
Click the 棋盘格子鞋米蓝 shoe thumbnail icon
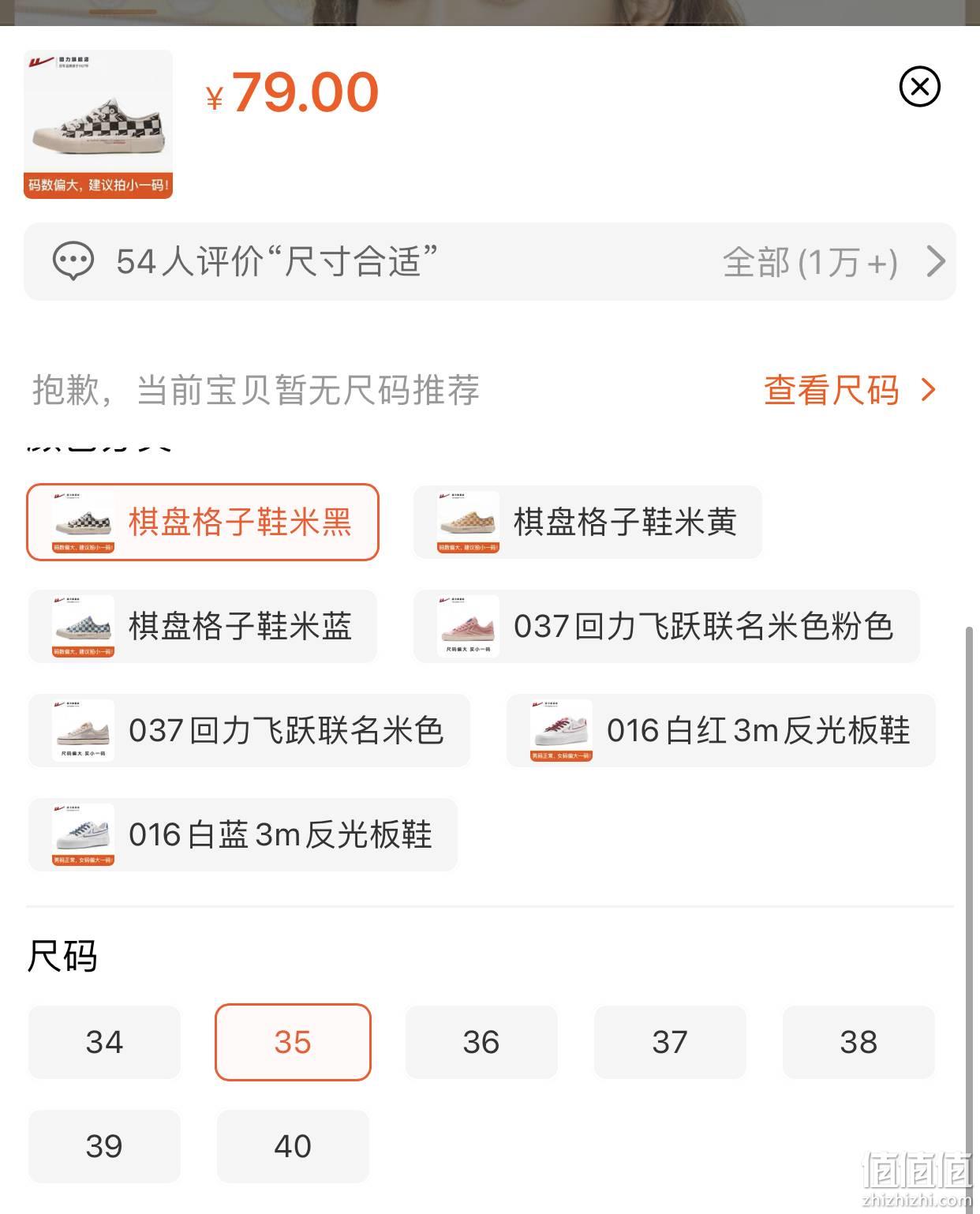(84, 626)
